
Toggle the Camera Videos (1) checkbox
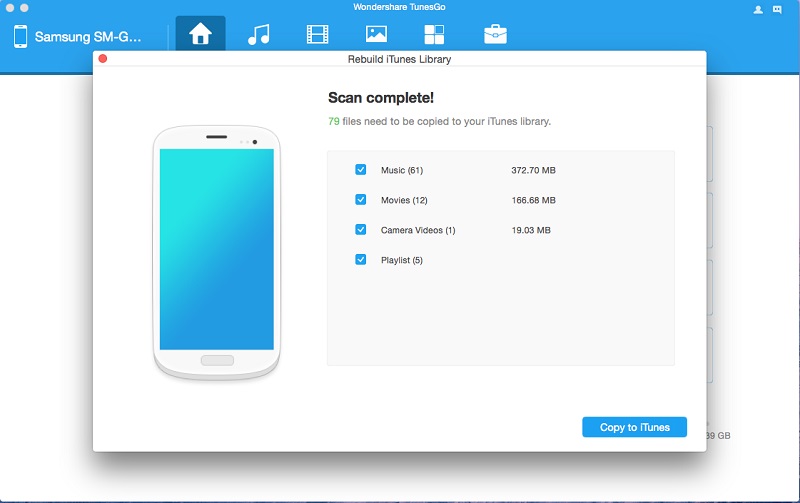[x=361, y=230]
